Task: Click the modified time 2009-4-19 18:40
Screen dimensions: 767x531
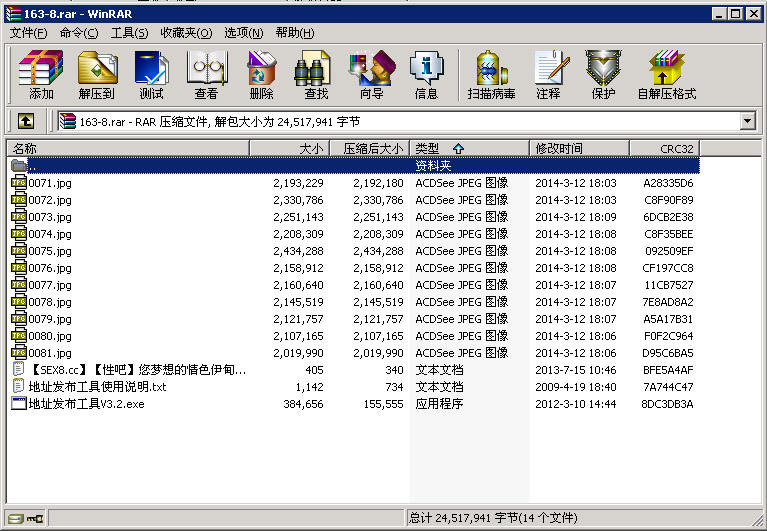Action: [576, 387]
